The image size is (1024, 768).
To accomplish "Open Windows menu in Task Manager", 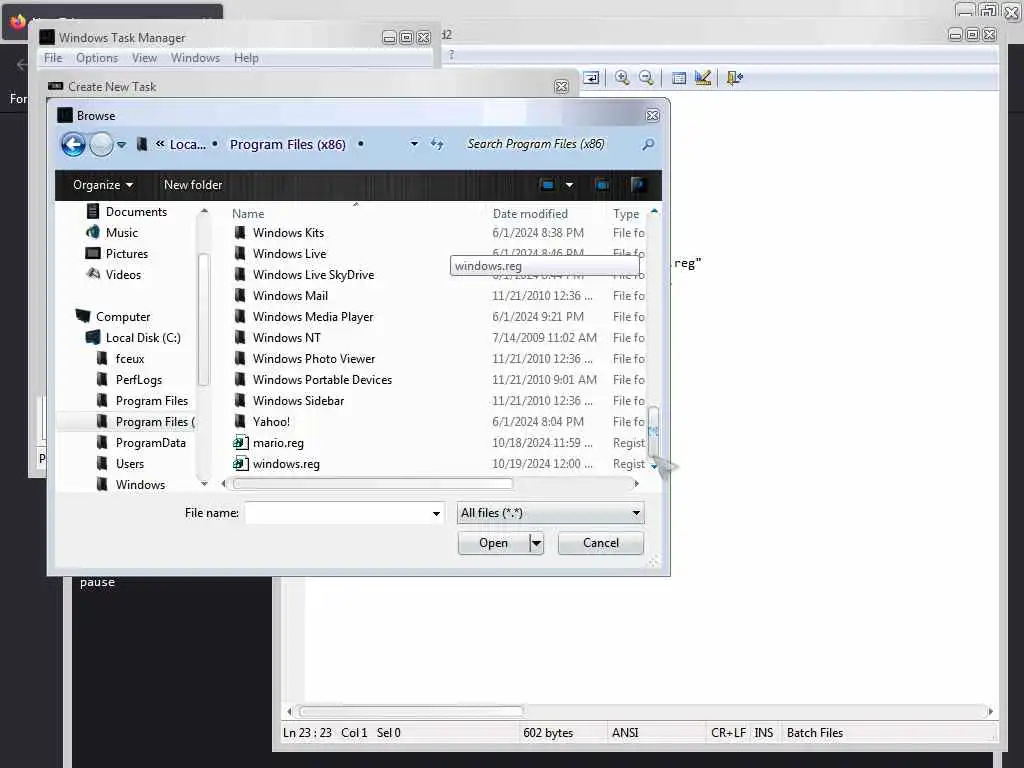I will (x=195, y=57).
